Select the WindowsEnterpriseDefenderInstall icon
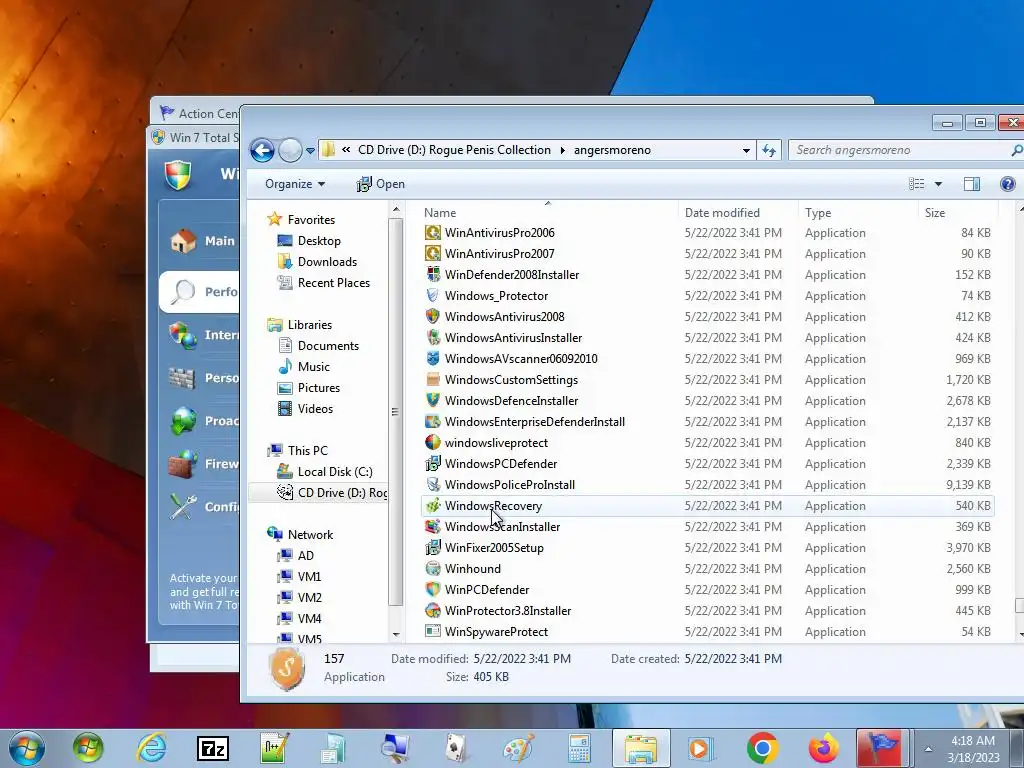Viewport: 1024px width, 768px height. [x=432, y=421]
